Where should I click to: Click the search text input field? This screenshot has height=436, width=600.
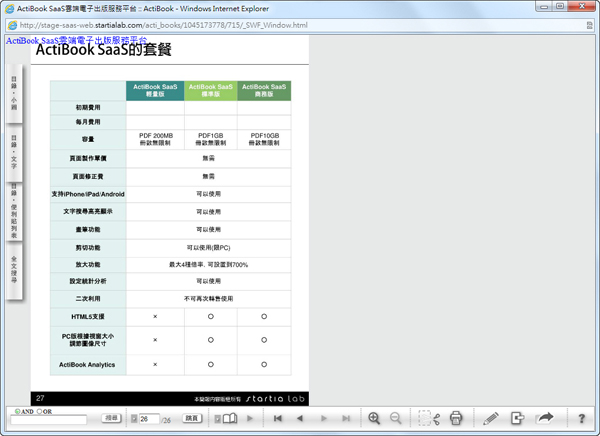point(49,420)
